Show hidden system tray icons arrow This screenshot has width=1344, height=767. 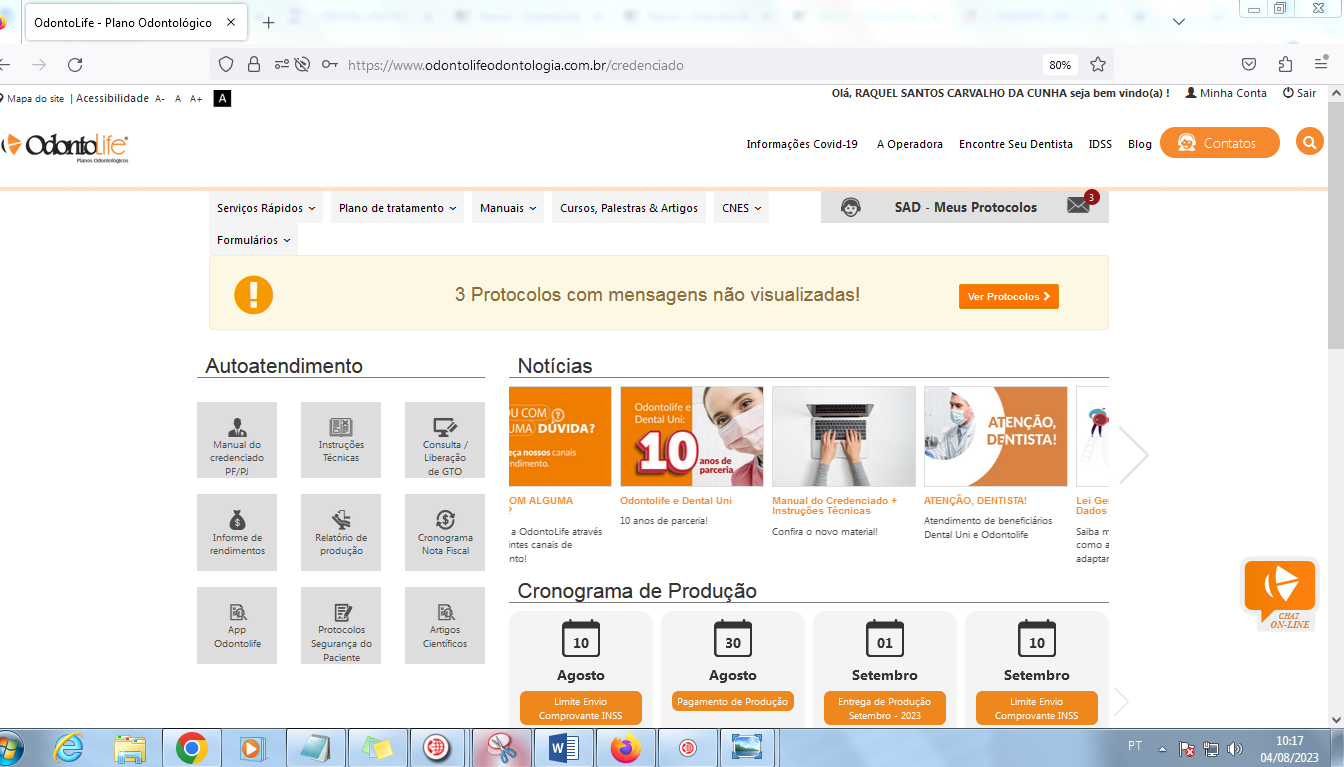pyautogui.click(x=1162, y=748)
